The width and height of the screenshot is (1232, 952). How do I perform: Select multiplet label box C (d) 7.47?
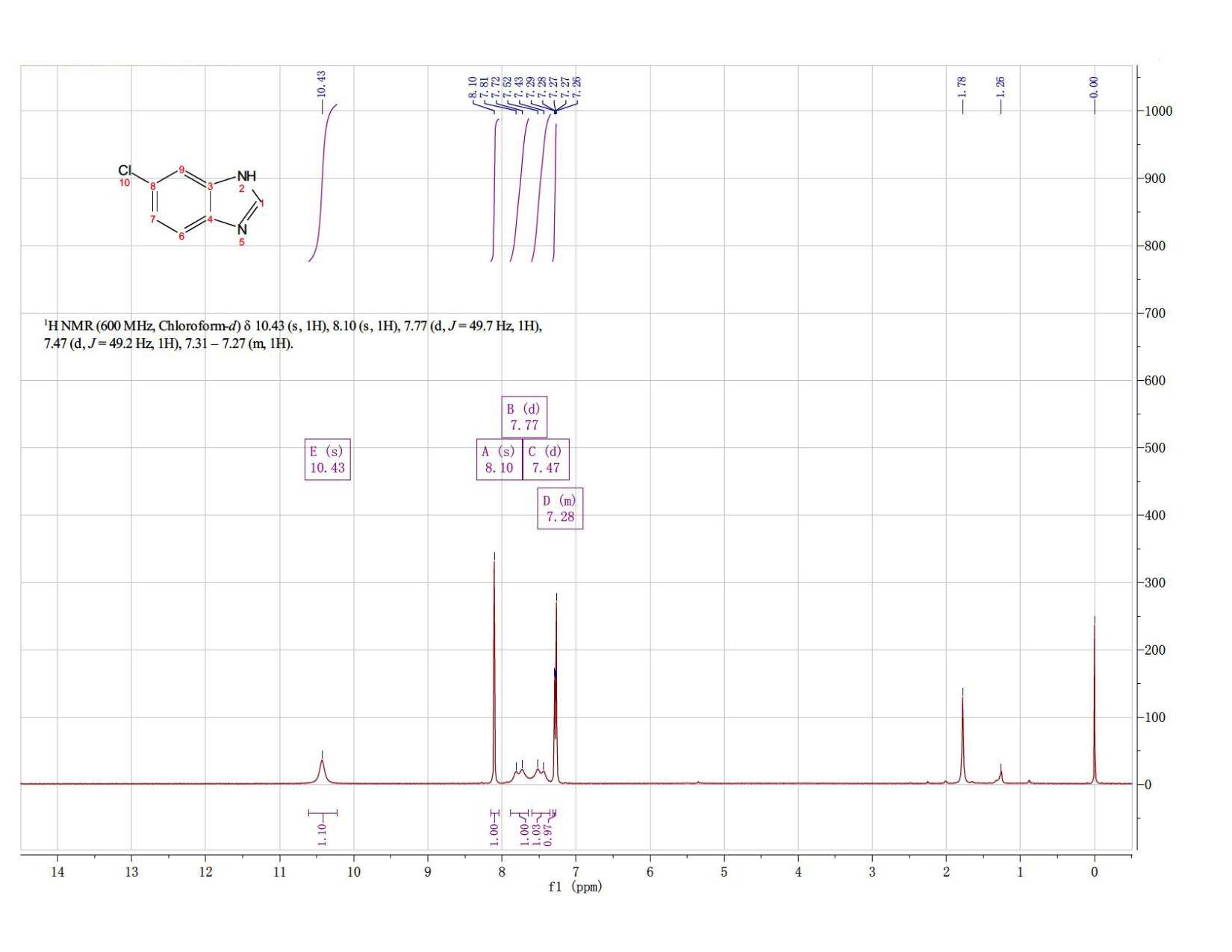point(546,459)
